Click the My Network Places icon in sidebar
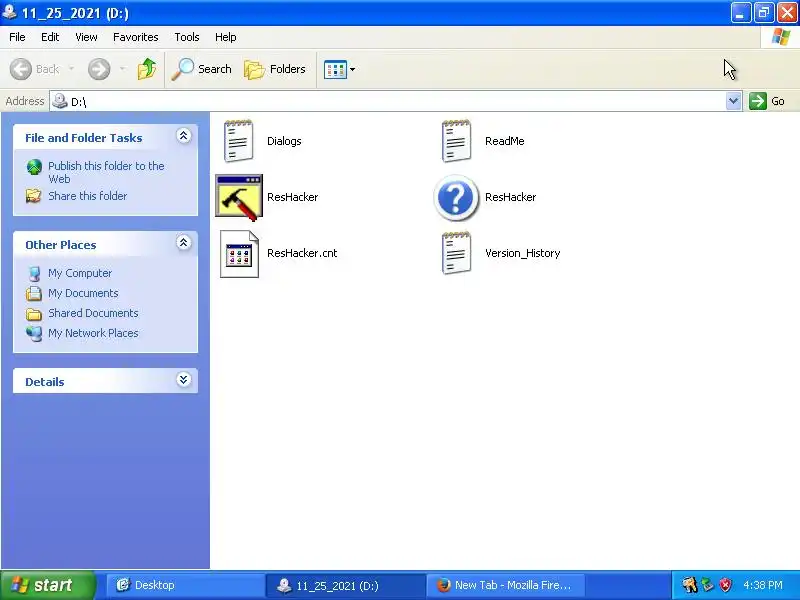The image size is (800, 600). (34, 334)
